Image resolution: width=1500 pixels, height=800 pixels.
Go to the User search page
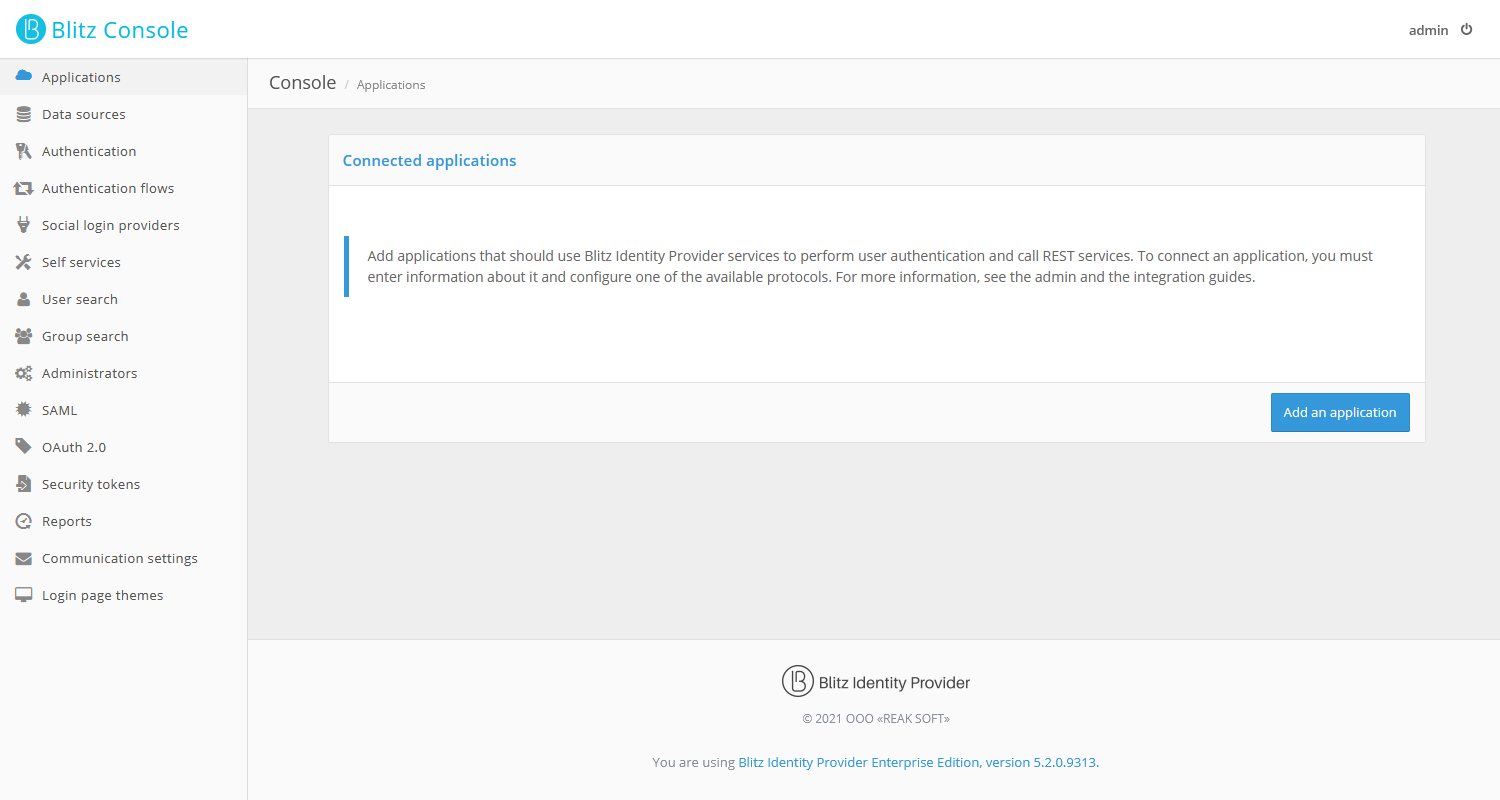[x=124, y=299]
